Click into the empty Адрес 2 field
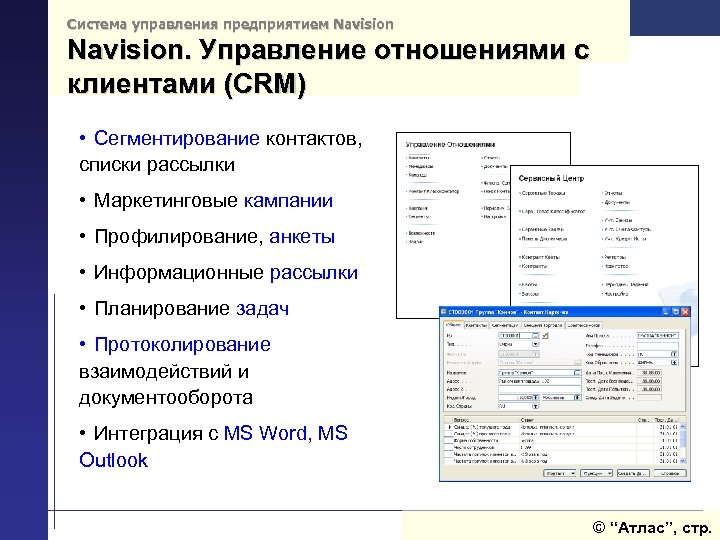This screenshot has height=540, width=720. (540, 389)
